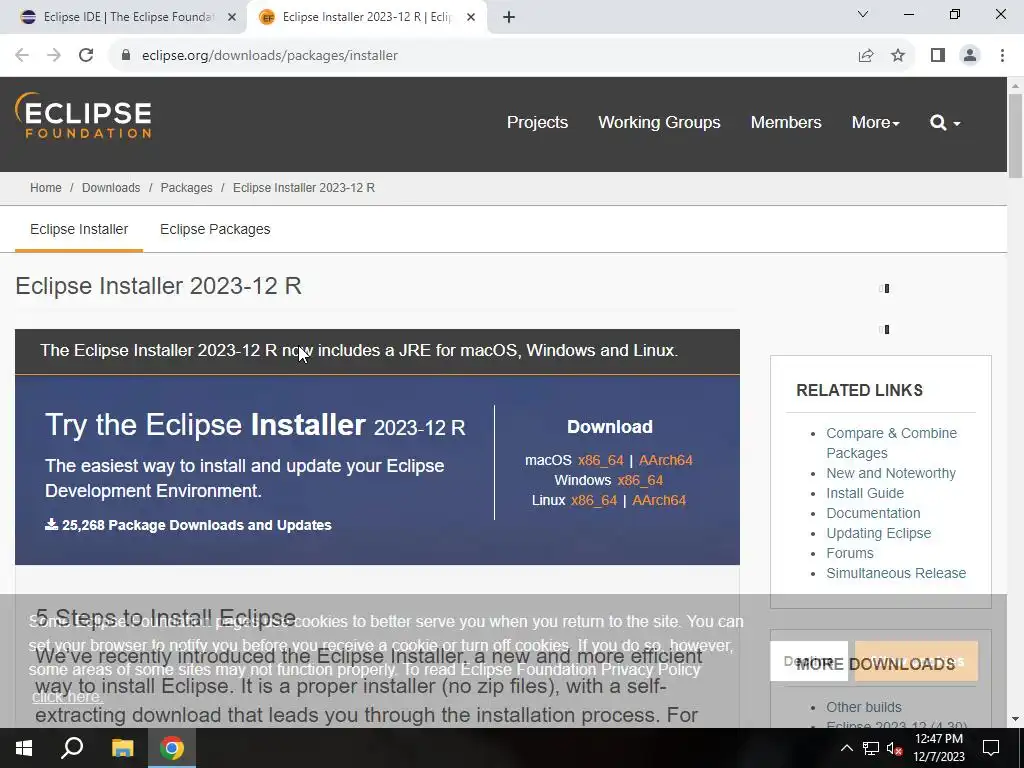Reload the page with refresh icon
The height and width of the screenshot is (768, 1024).
(x=86, y=56)
